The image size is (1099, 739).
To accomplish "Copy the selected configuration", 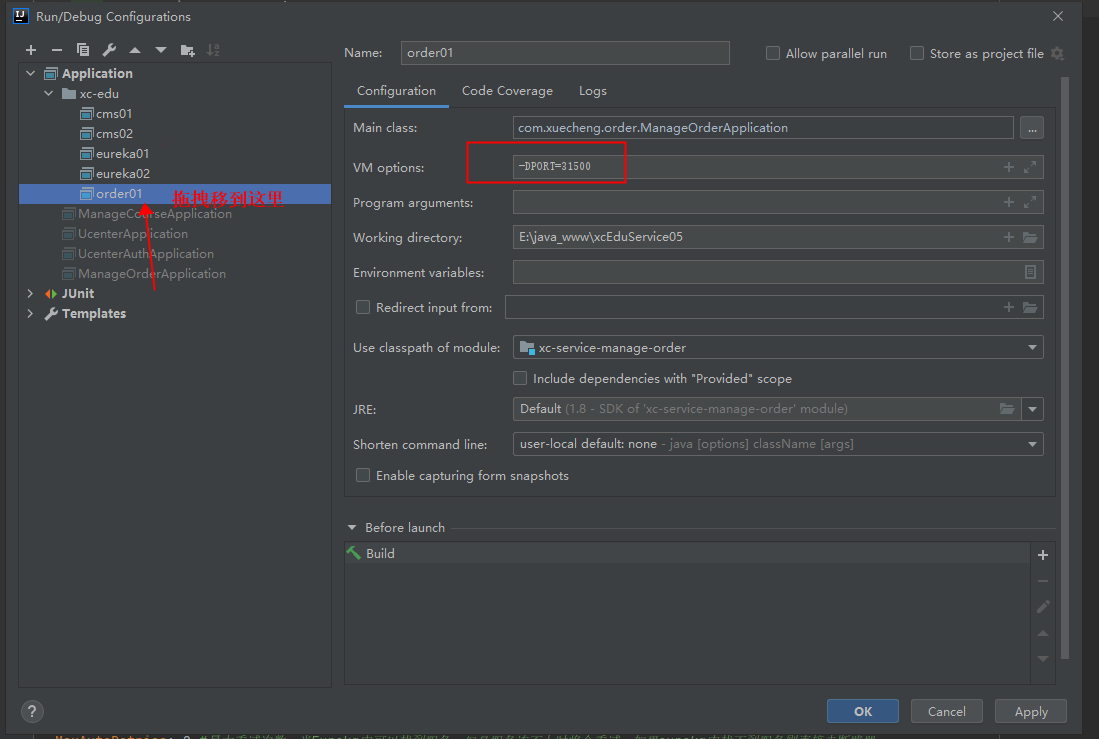I will 83,50.
